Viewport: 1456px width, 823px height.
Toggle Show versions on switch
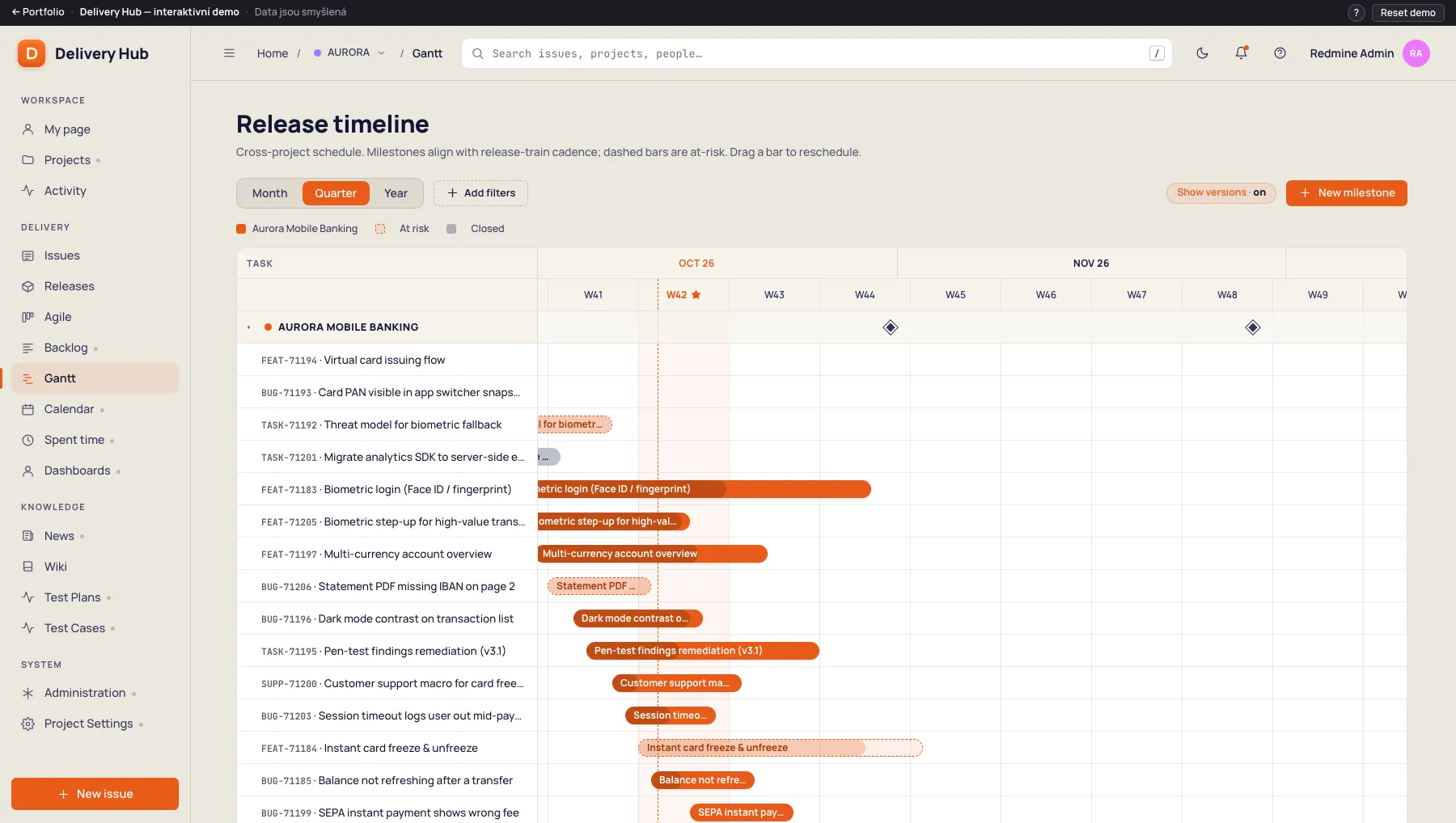(x=1221, y=192)
